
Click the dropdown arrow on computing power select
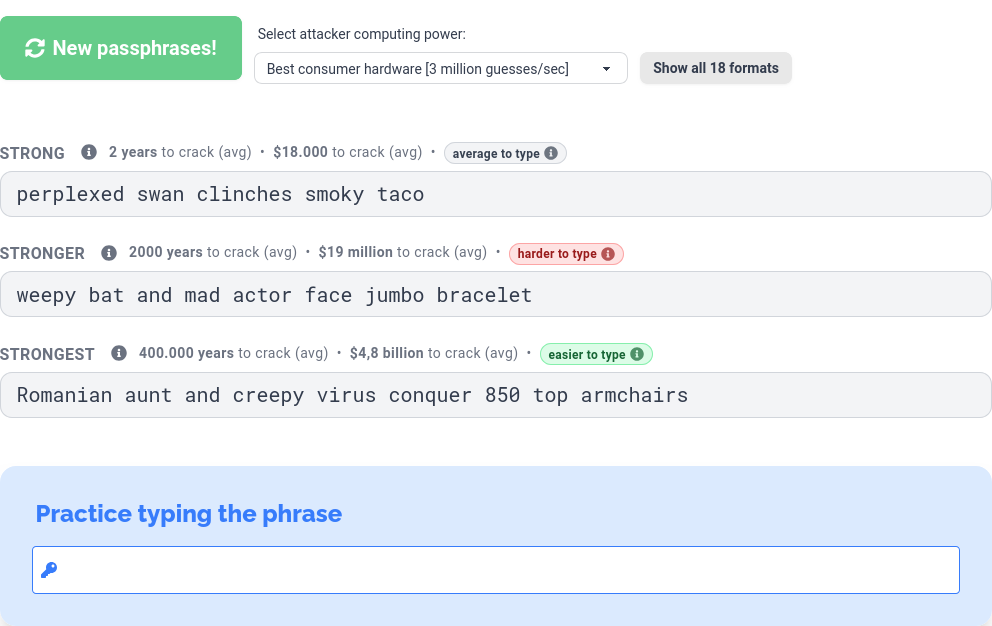(x=606, y=69)
